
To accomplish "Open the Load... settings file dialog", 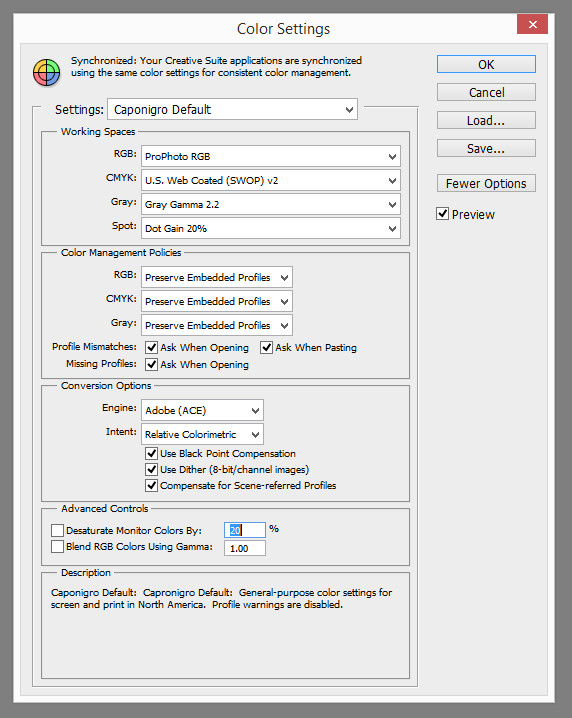I will (x=486, y=120).
